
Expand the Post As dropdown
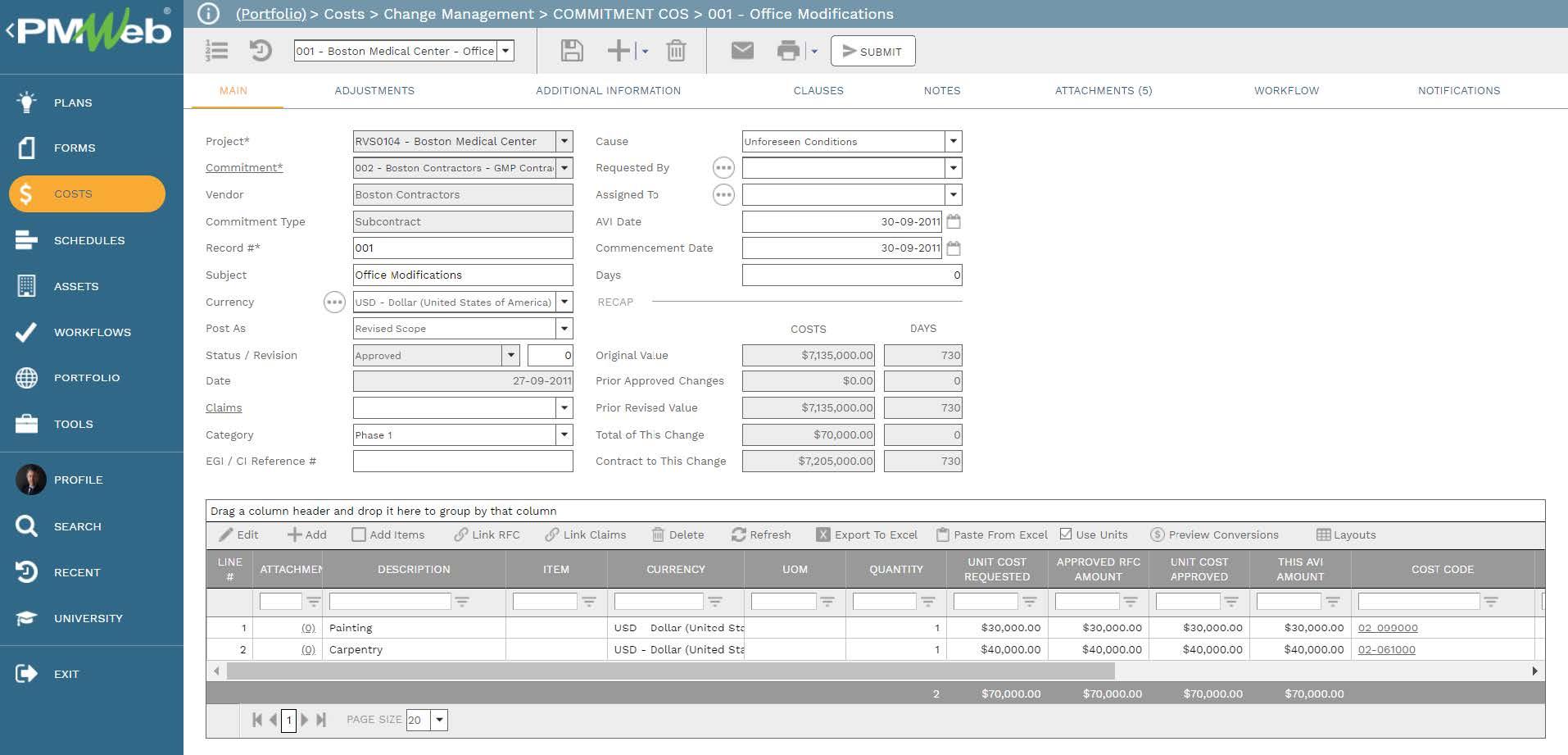click(x=564, y=329)
